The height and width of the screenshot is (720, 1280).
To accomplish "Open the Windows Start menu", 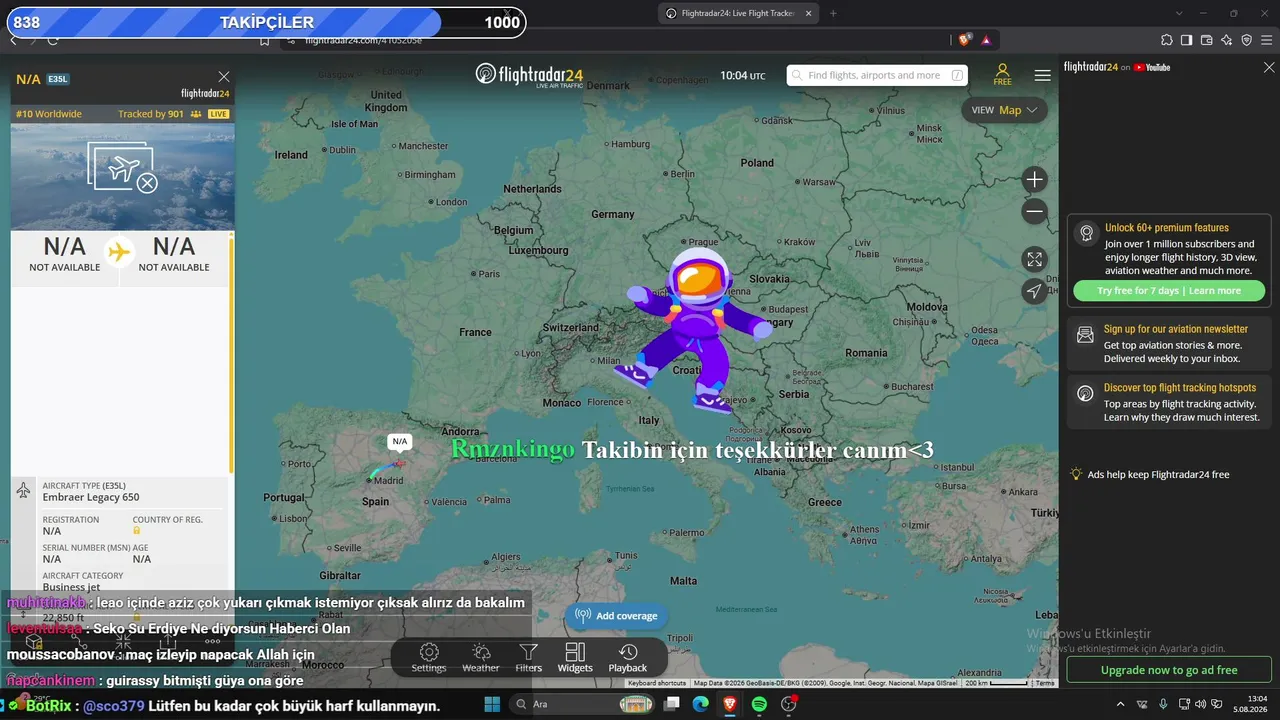I will (x=492, y=704).
